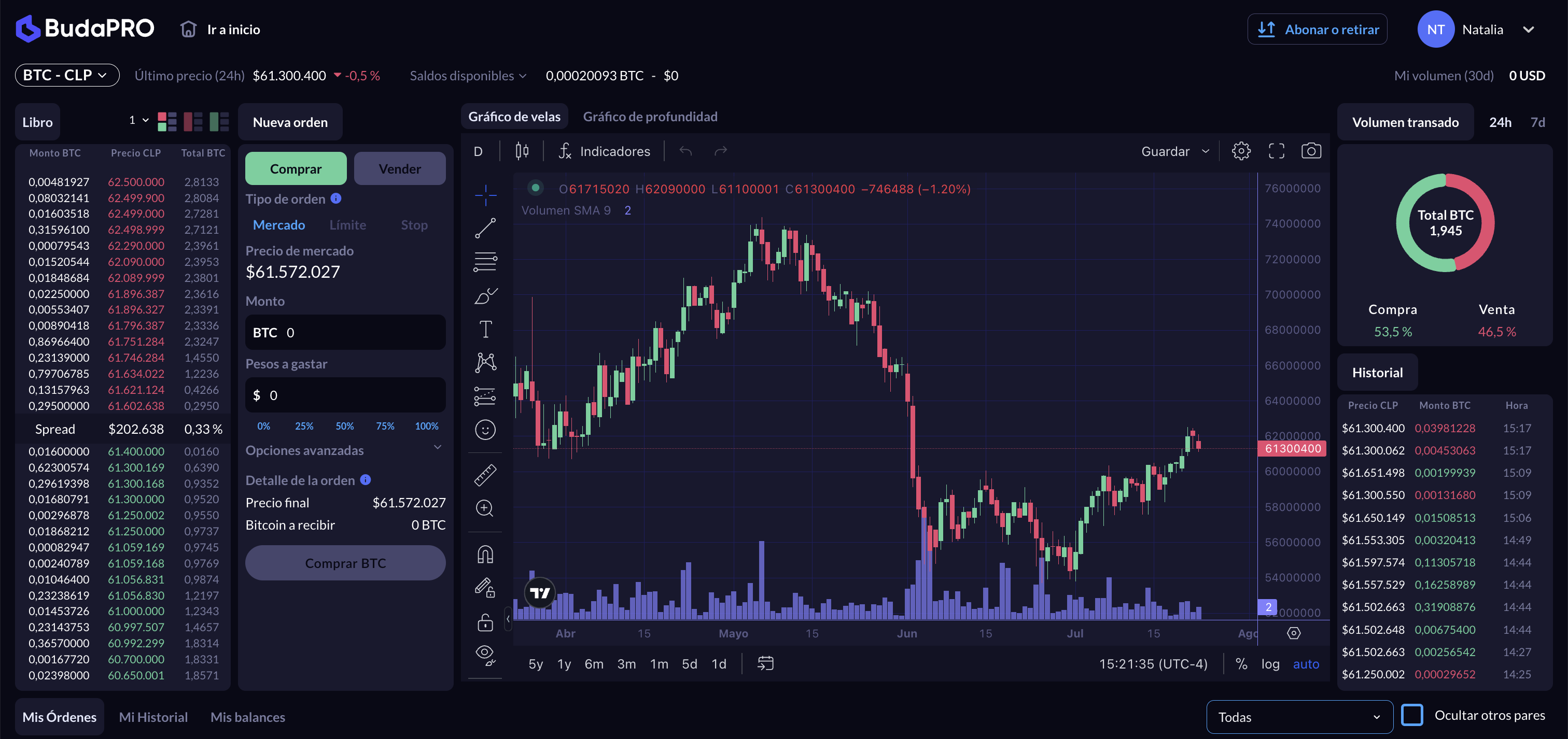This screenshot has width=1568, height=739.
Task: Open the Indicadores menu
Action: coord(604,151)
